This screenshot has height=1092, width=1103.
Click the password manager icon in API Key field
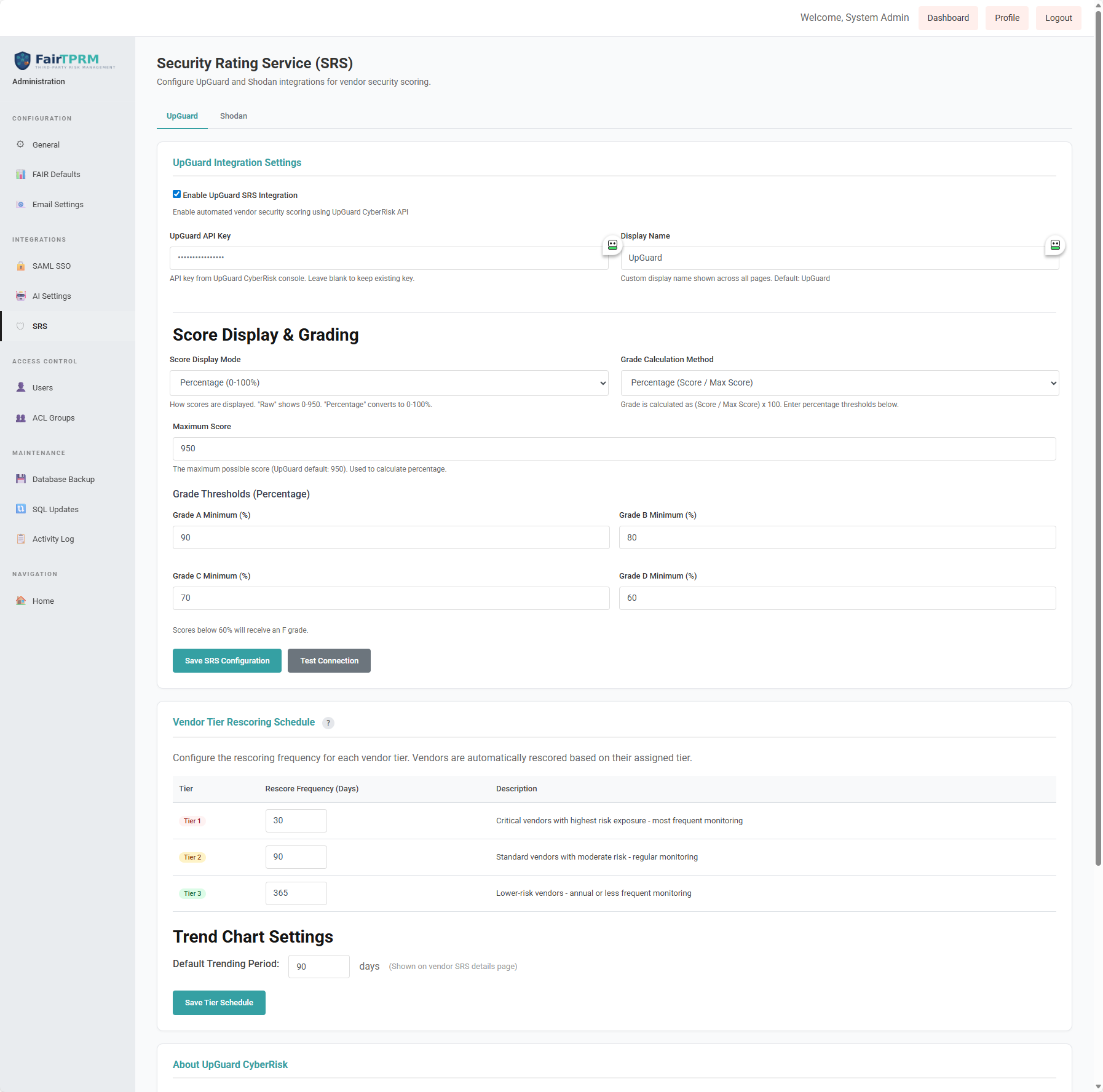pyautogui.click(x=612, y=245)
